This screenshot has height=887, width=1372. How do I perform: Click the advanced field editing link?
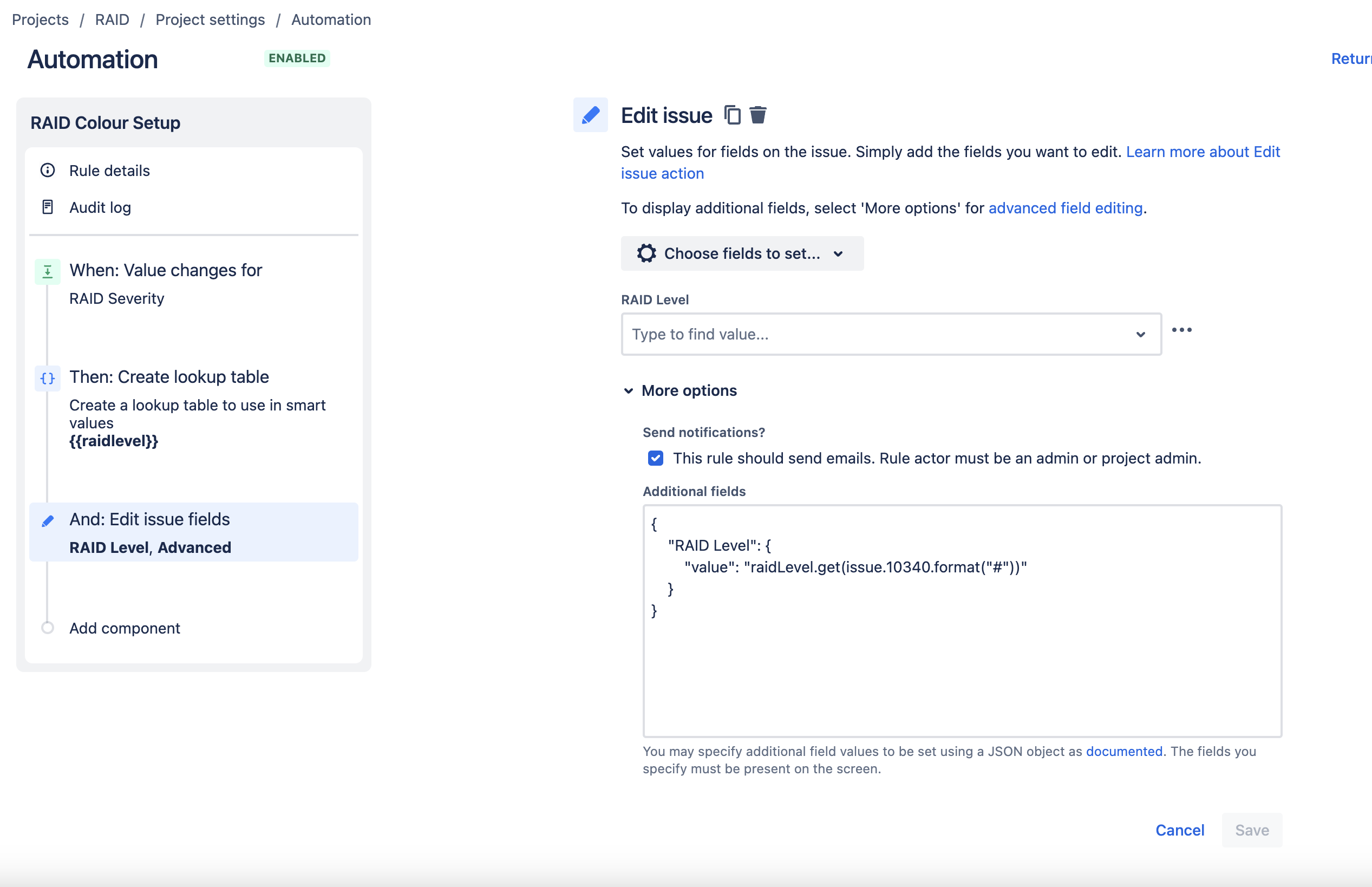[1065, 207]
